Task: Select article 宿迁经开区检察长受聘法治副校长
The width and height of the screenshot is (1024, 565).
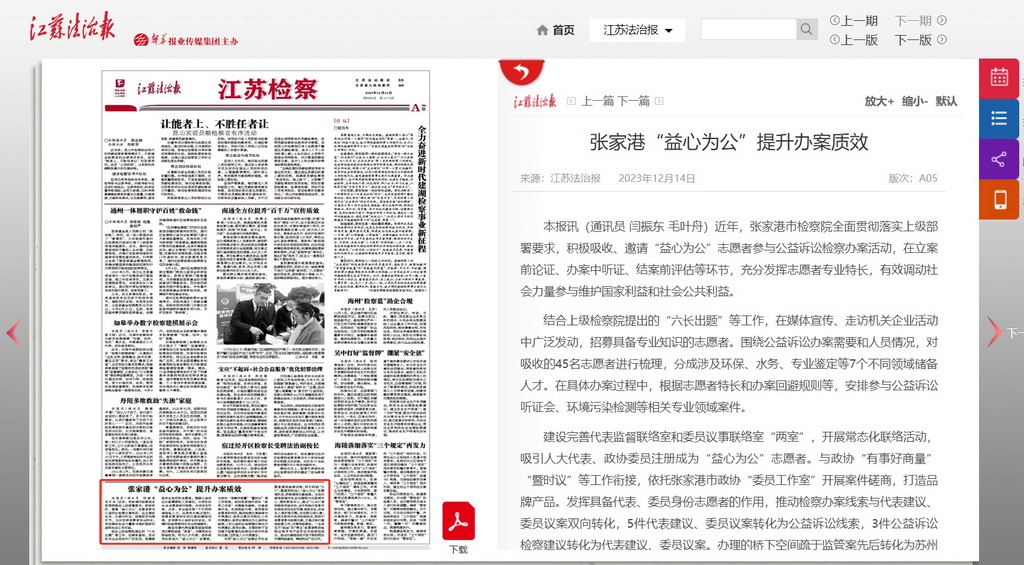Action: click(270, 445)
